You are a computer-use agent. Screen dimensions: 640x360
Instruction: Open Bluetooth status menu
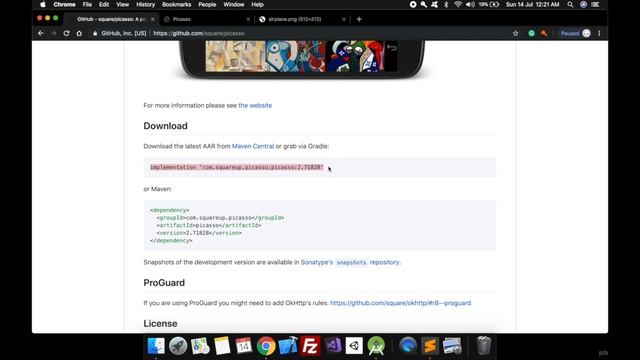click(x=446, y=4)
